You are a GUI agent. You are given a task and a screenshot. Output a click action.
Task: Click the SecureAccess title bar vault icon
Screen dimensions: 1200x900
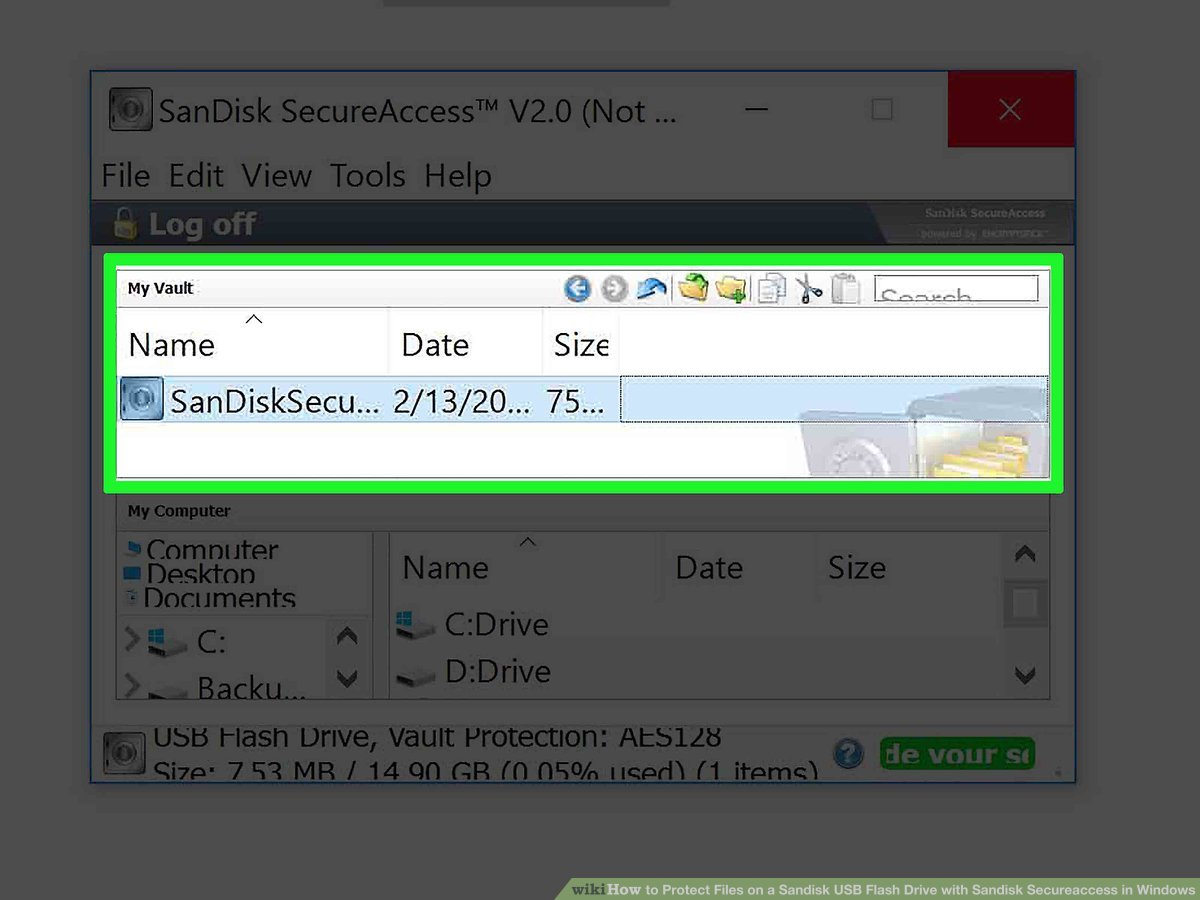pyautogui.click(x=131, y=109)
